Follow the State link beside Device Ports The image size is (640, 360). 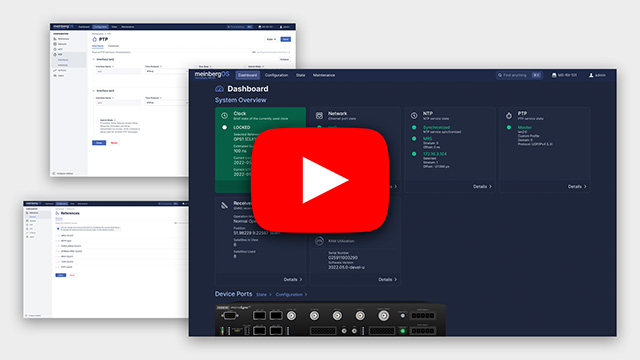click(x=263, y=295)
